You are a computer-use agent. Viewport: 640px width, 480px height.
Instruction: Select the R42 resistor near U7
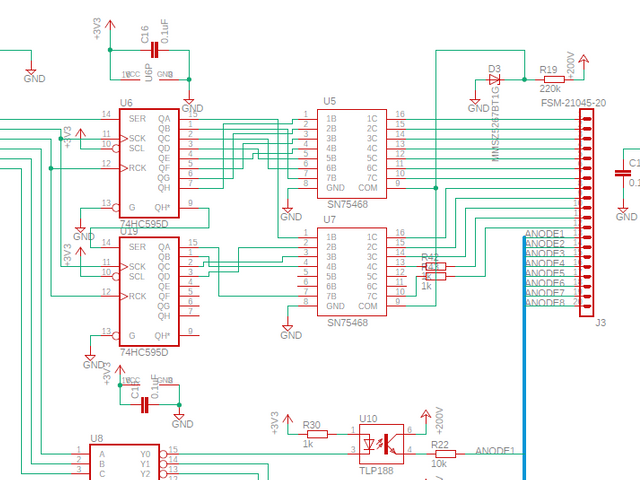pos(436,266)
